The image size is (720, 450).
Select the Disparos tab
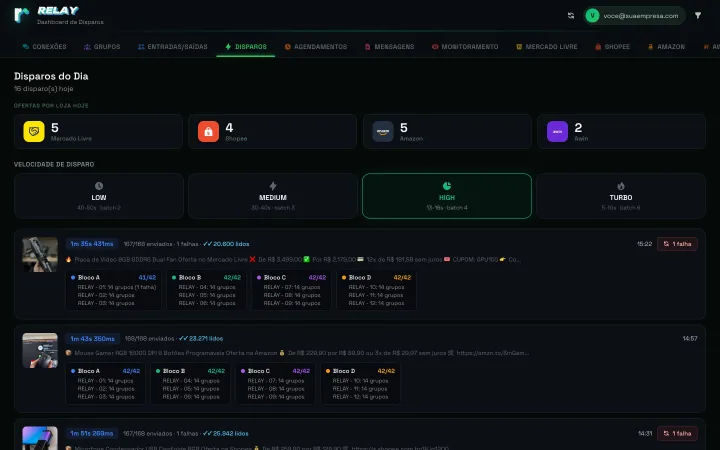coord(246,47)
